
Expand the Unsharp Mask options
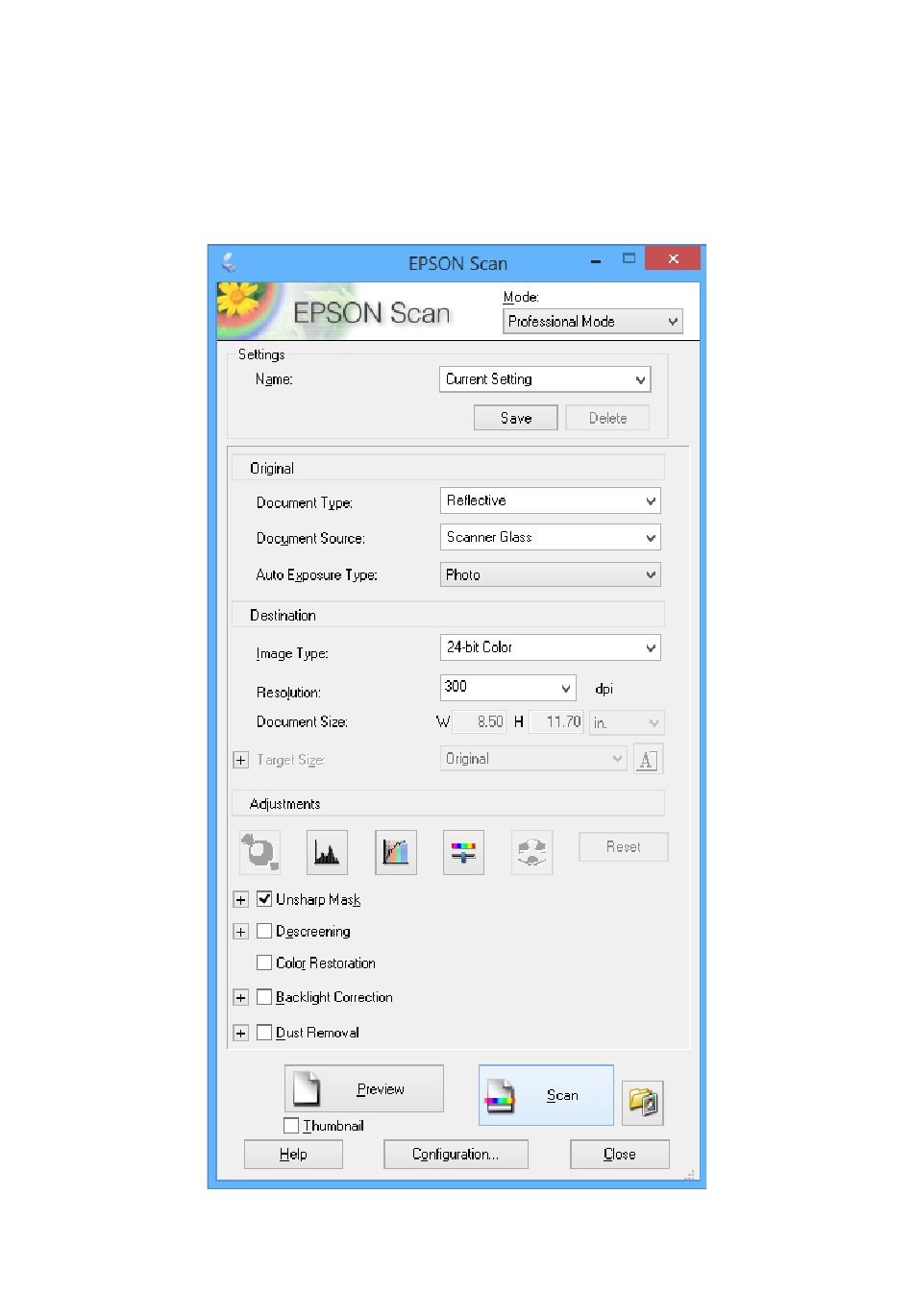[241, 900]
